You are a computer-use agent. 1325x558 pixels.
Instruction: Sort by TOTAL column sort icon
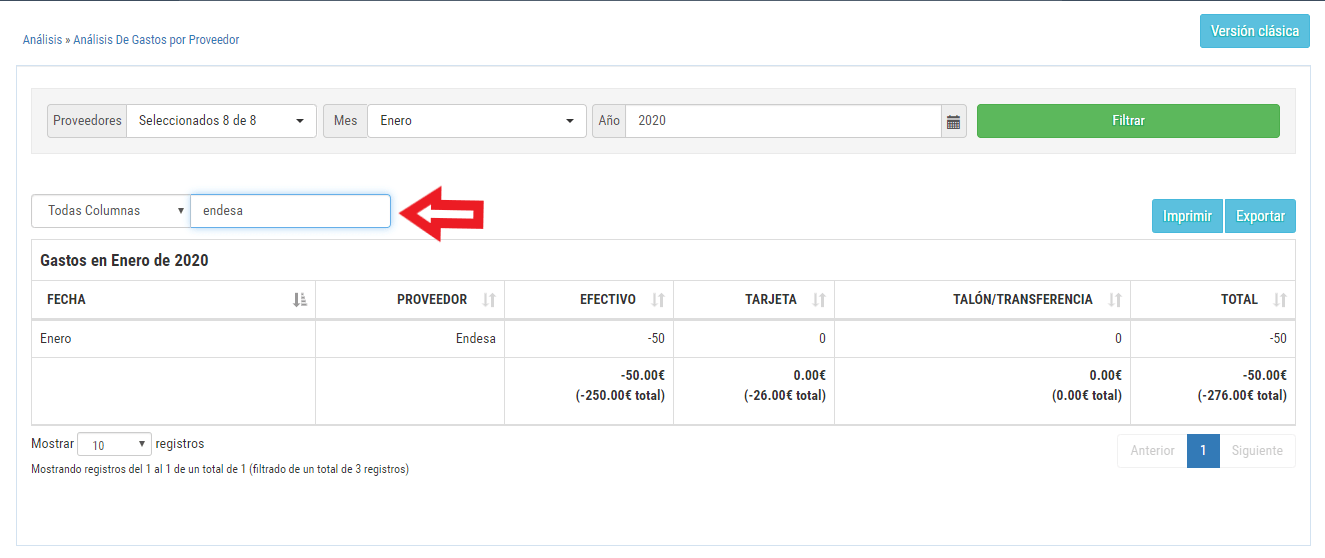[1280, 300]
